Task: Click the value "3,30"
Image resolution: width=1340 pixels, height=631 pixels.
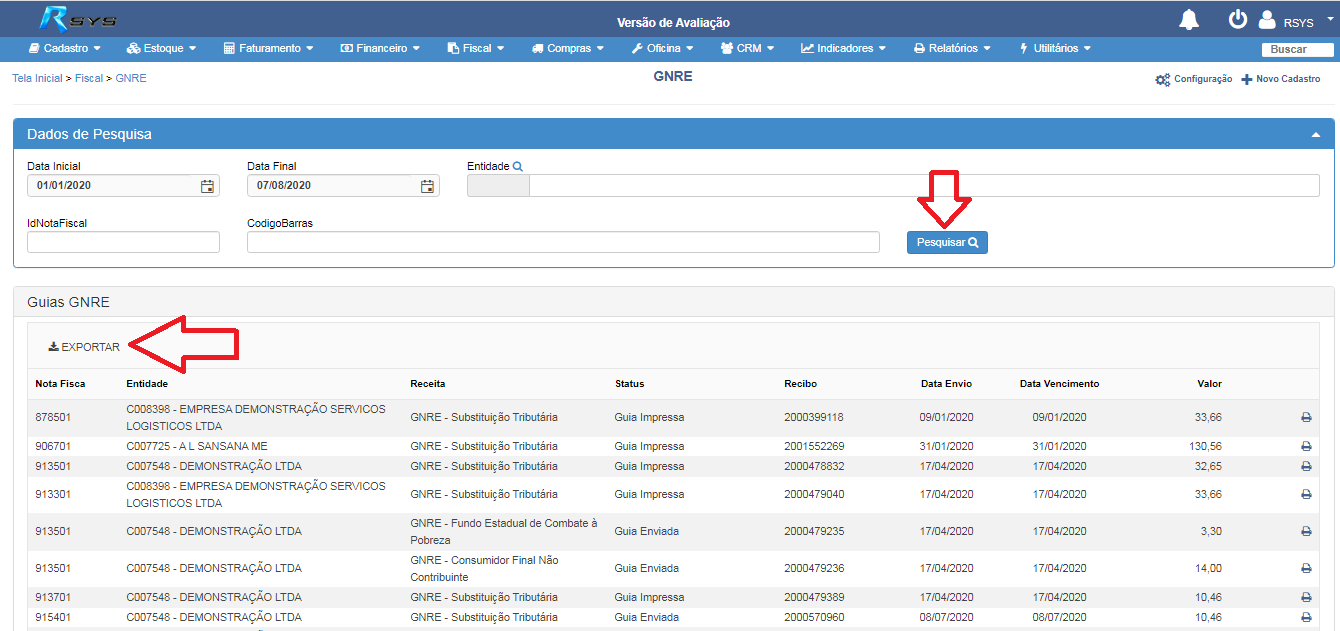Action: [1211, 531]
